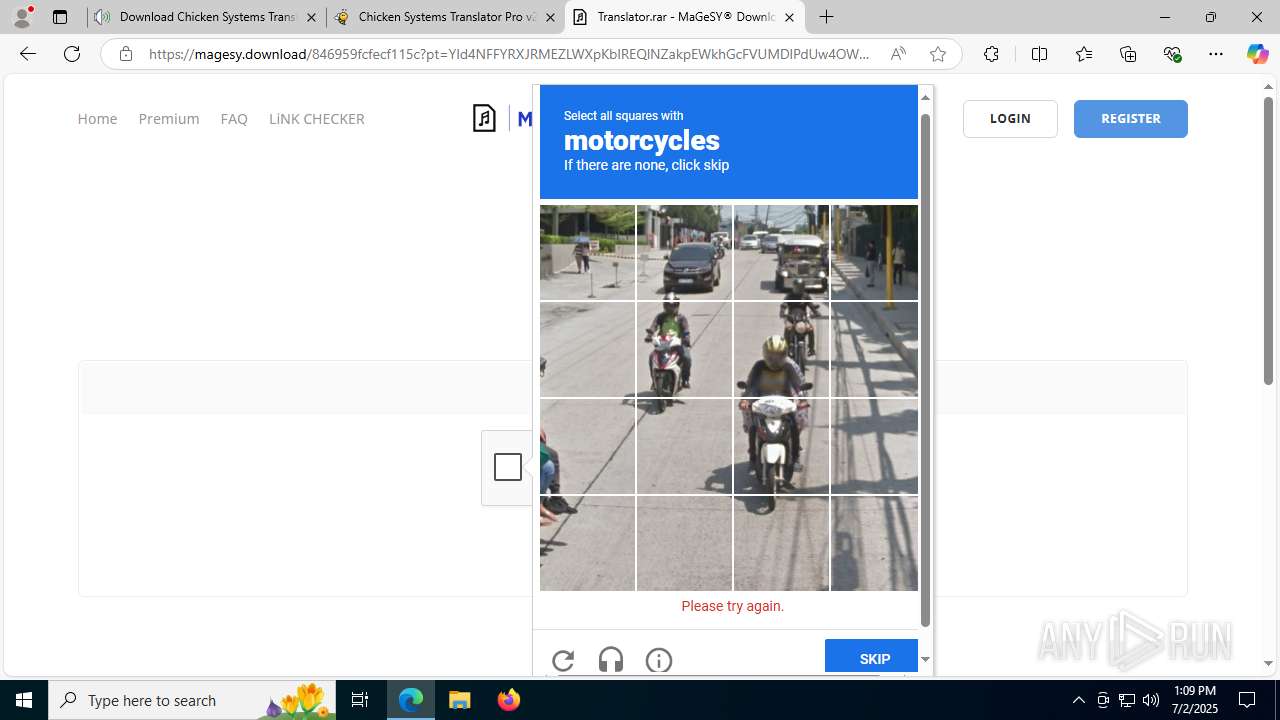The height and width of the screenshot is (720, 1280).
Task: Open browser Extensions puzzle icon
Action: coord(991,54)
